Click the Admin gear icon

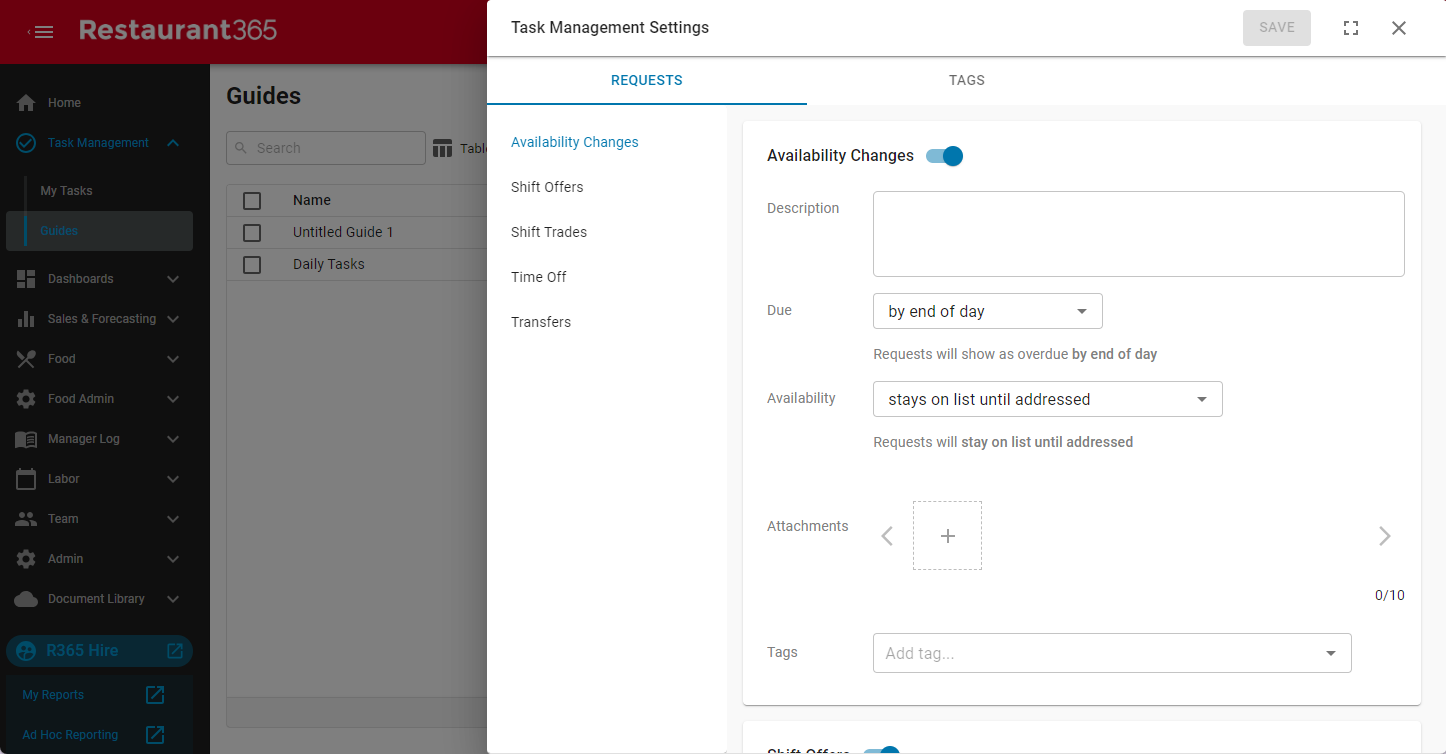[27, 559]
